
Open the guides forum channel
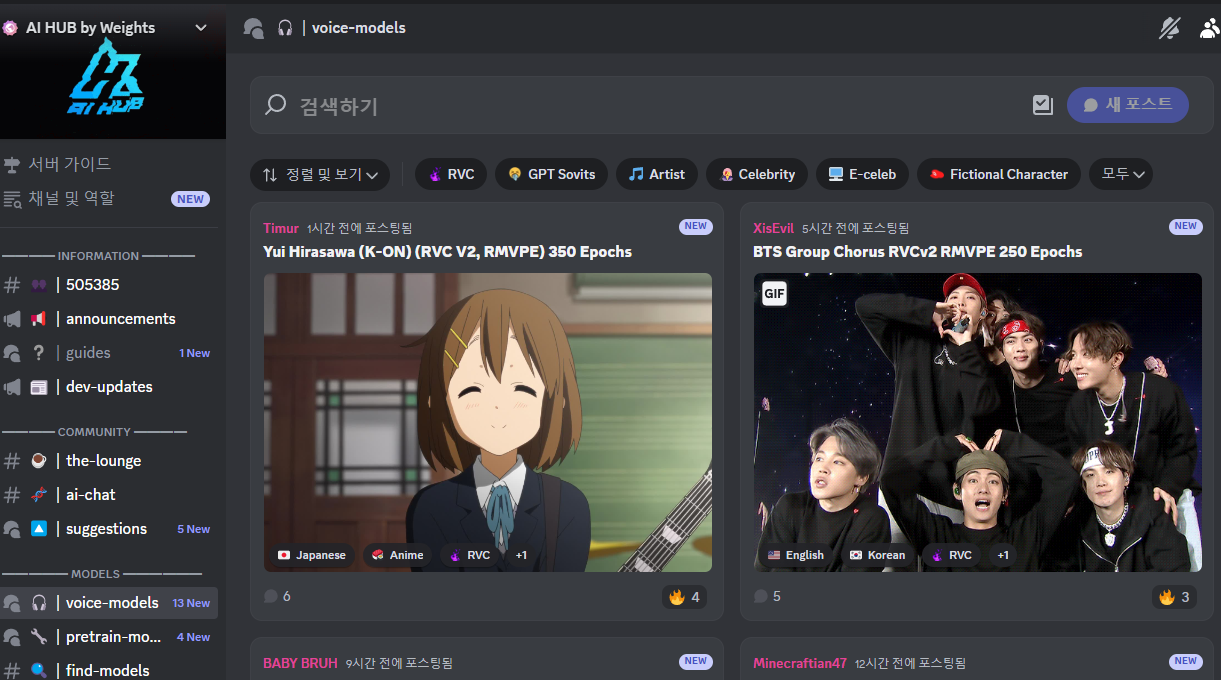pos(109,353)
